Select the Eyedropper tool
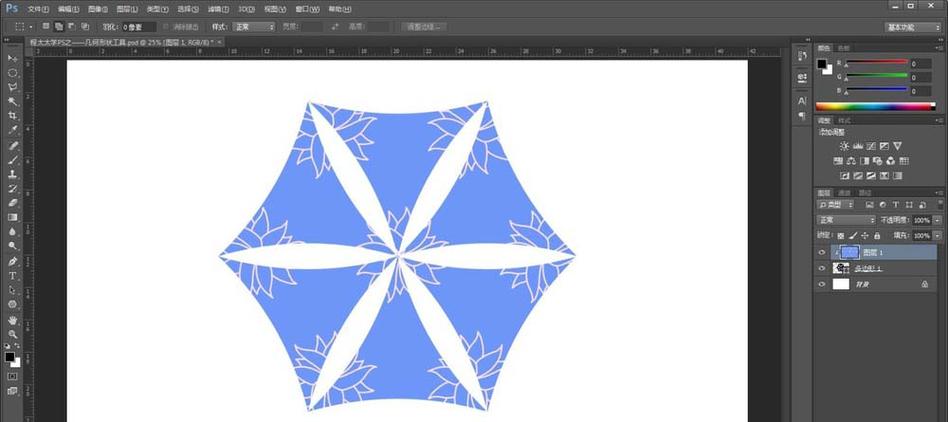Screen dimensions: 948x422 coord(13,130)
